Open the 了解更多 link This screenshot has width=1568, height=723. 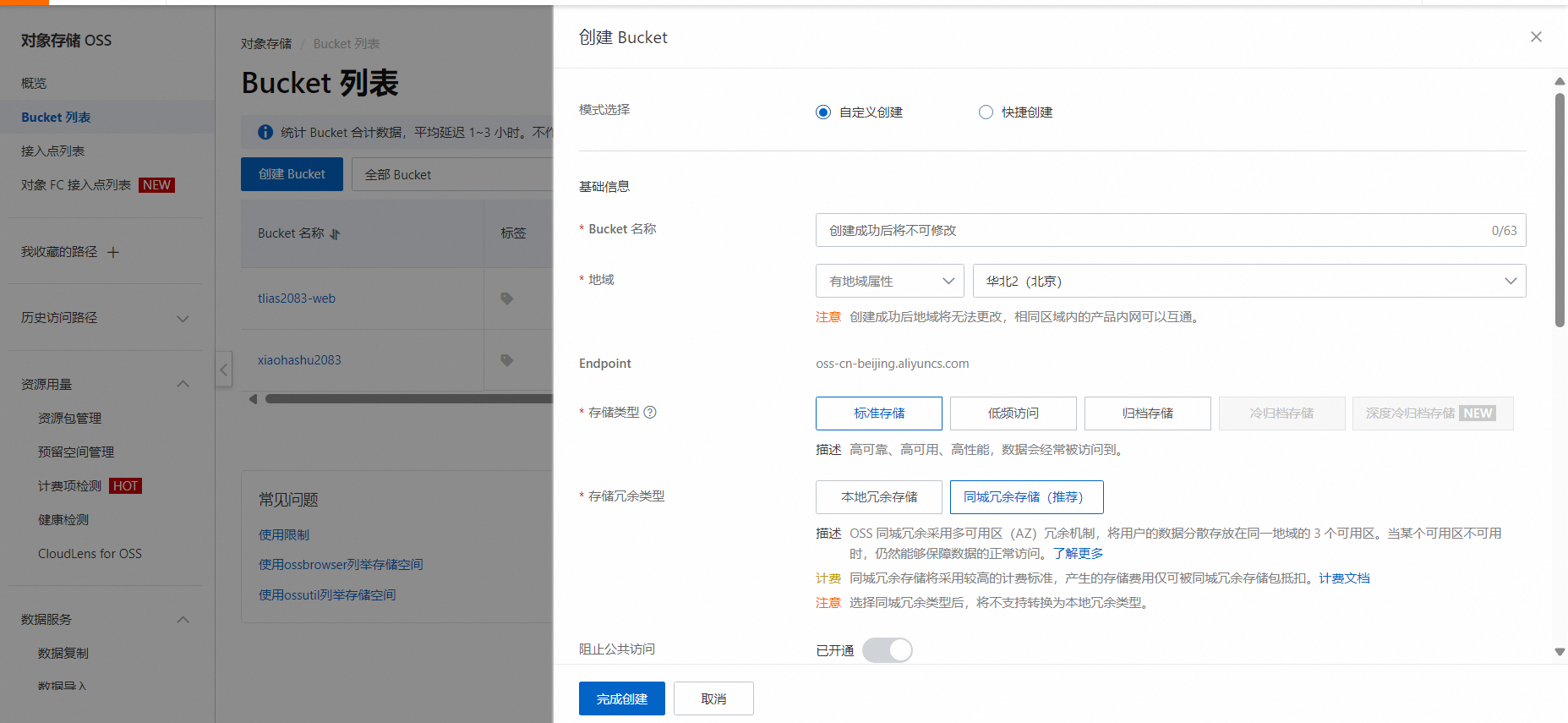(1078, 554)
